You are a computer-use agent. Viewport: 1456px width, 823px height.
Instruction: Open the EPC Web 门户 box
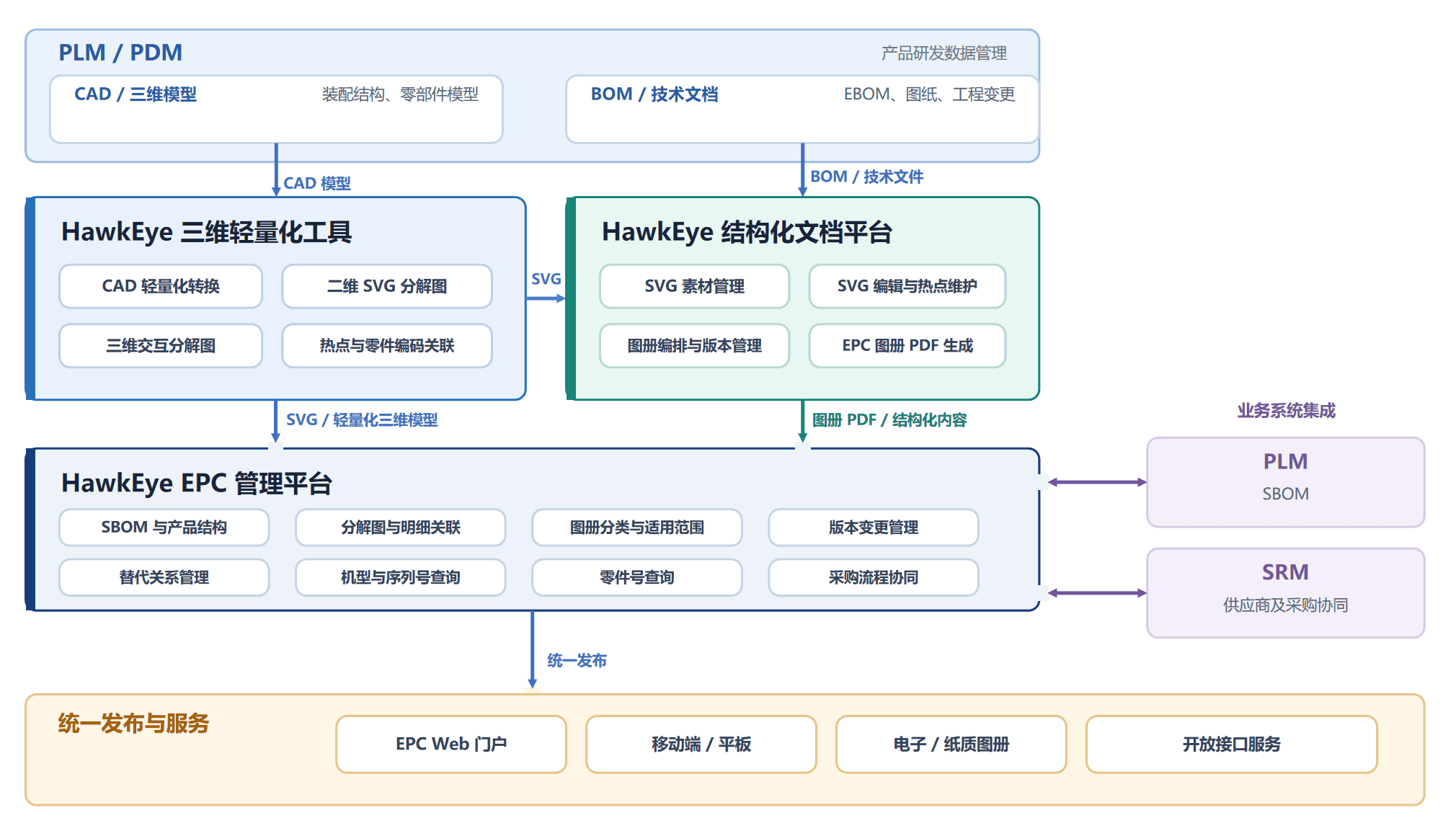[x=451, y=744]
